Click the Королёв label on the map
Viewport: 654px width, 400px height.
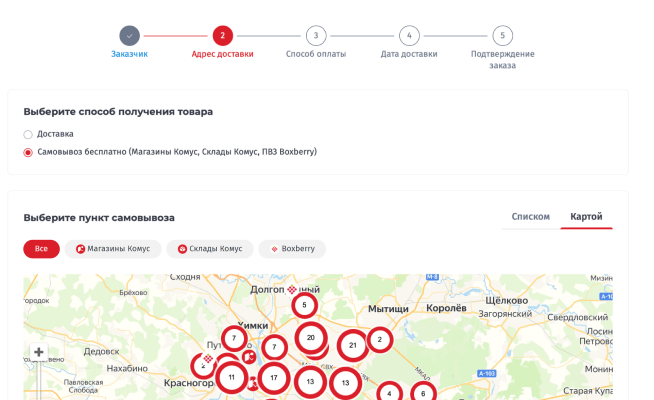click(446, 308)
